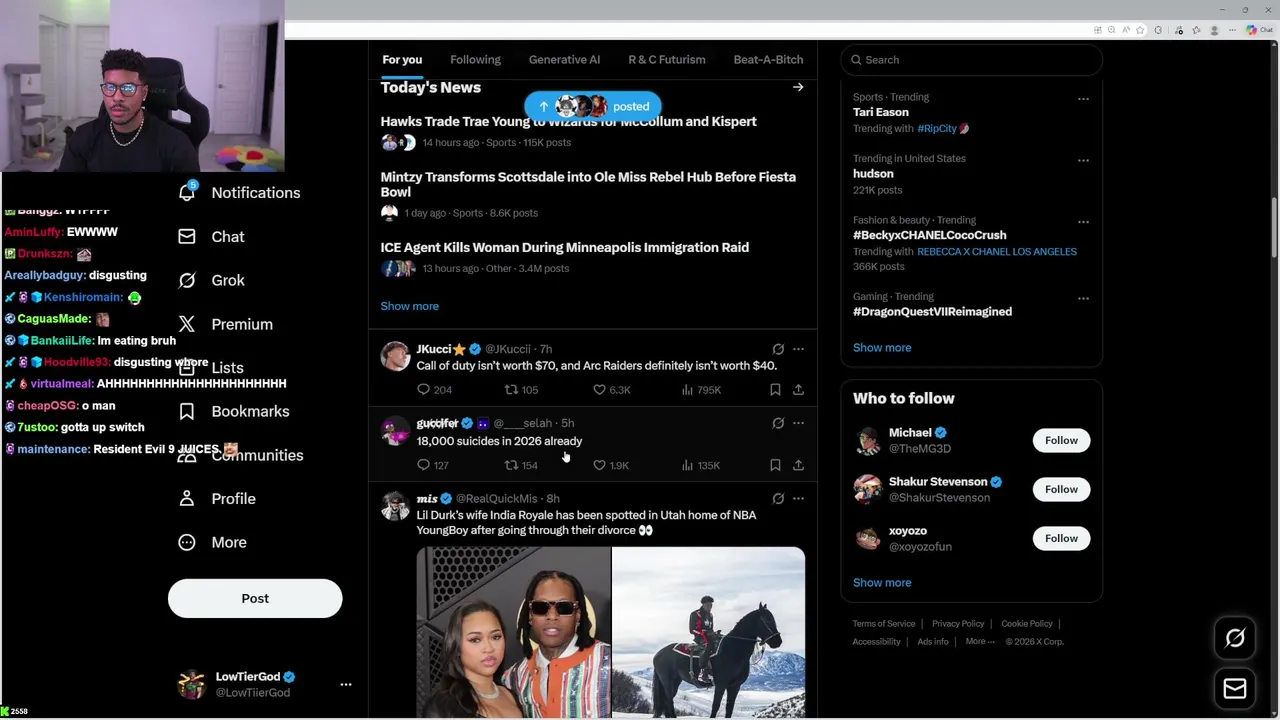Open Privacy Policy footer link
Image resolution: width=1280 pixels, height=720 pixels.
tap(958, 624)
